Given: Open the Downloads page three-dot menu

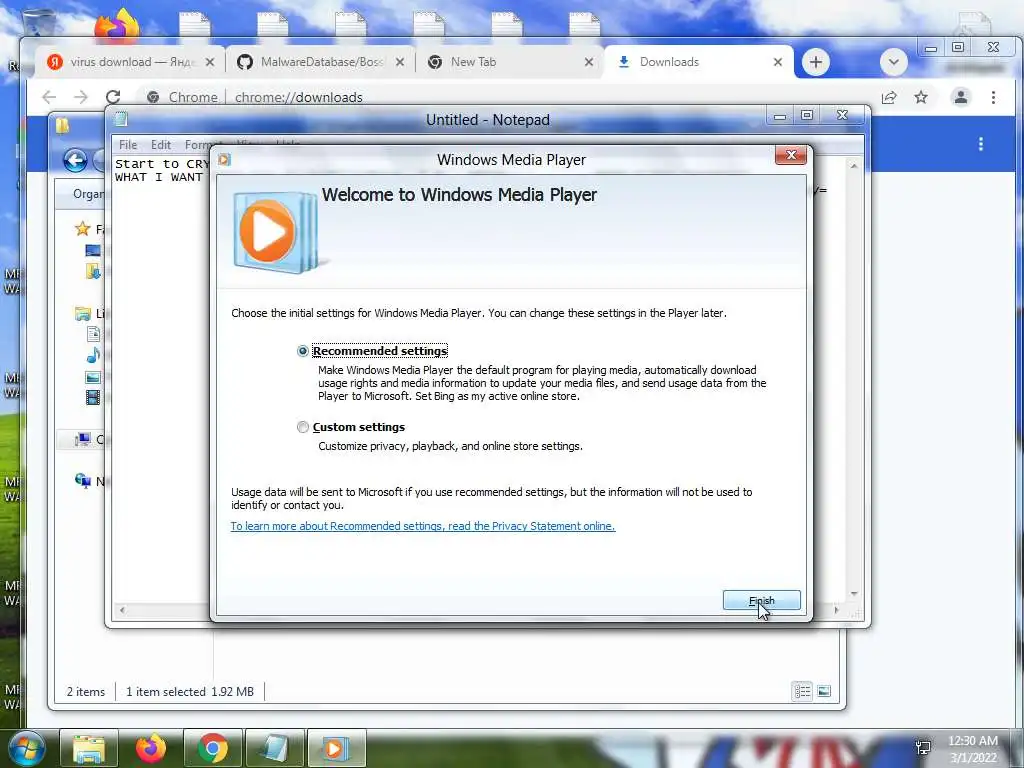Looking at the screenshot, I should pyautogui.click(x=980, y=144).
